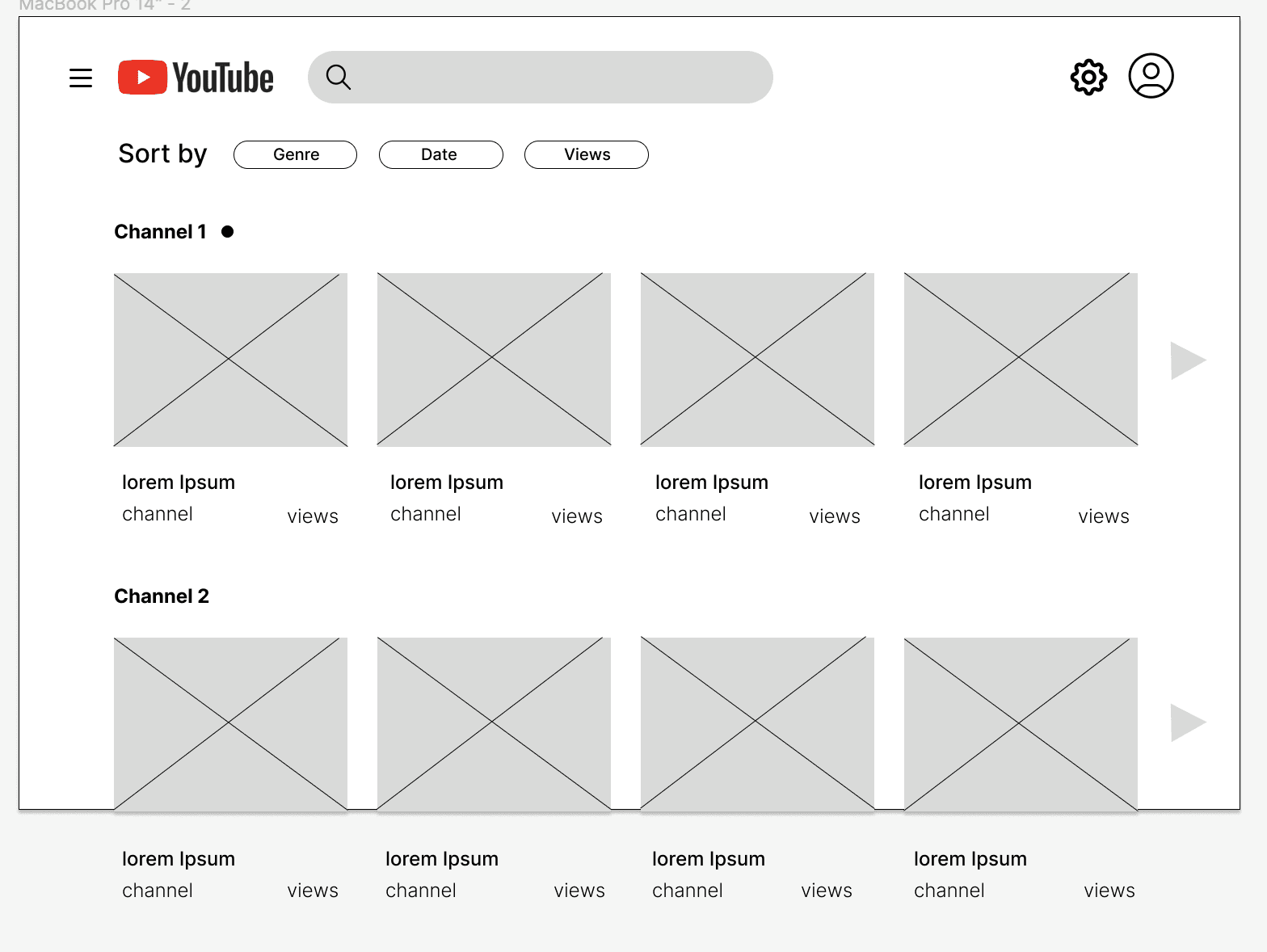Open the Channel 2 heading
This screenshot has width=1267, height=952.
point(162,596)
